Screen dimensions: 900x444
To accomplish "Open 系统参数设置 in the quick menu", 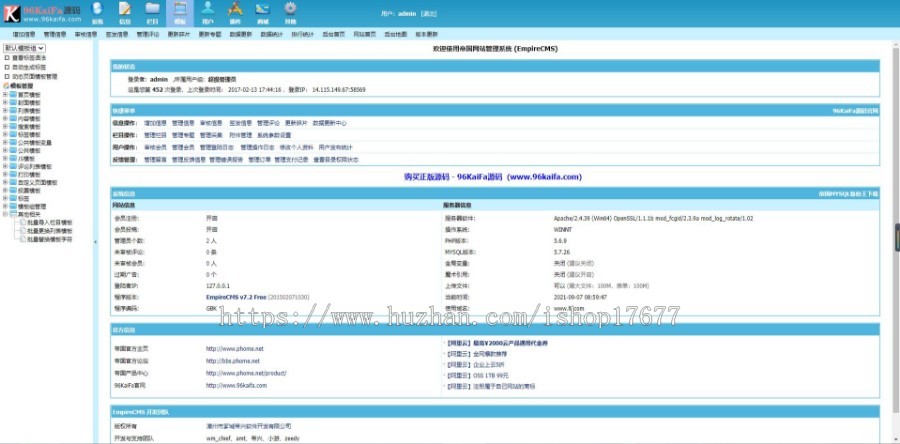I will click(x=274, y=136).
